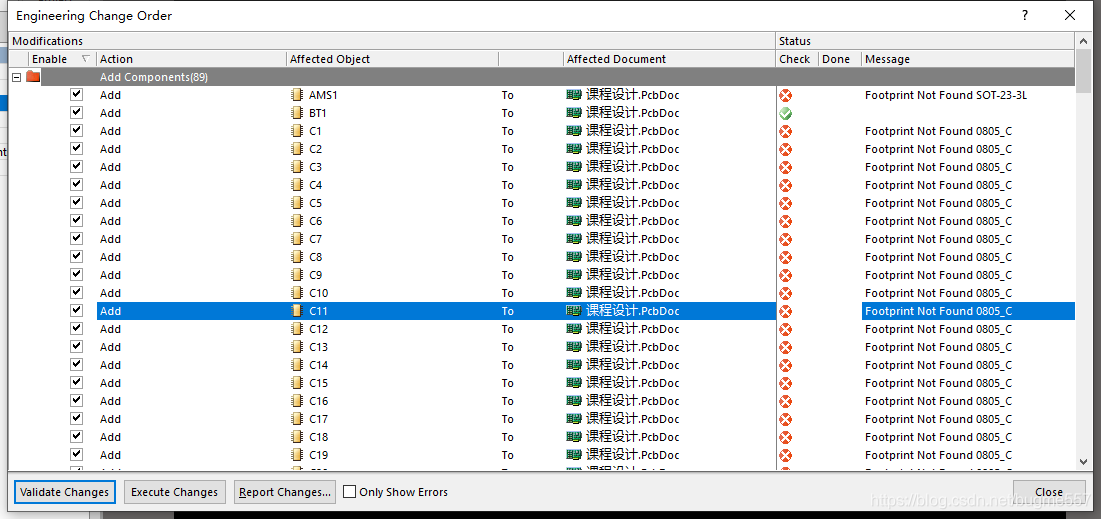Click the PcbDoc document icon in C14 row
Screen dimensions: 1101x519
[574, 365]
